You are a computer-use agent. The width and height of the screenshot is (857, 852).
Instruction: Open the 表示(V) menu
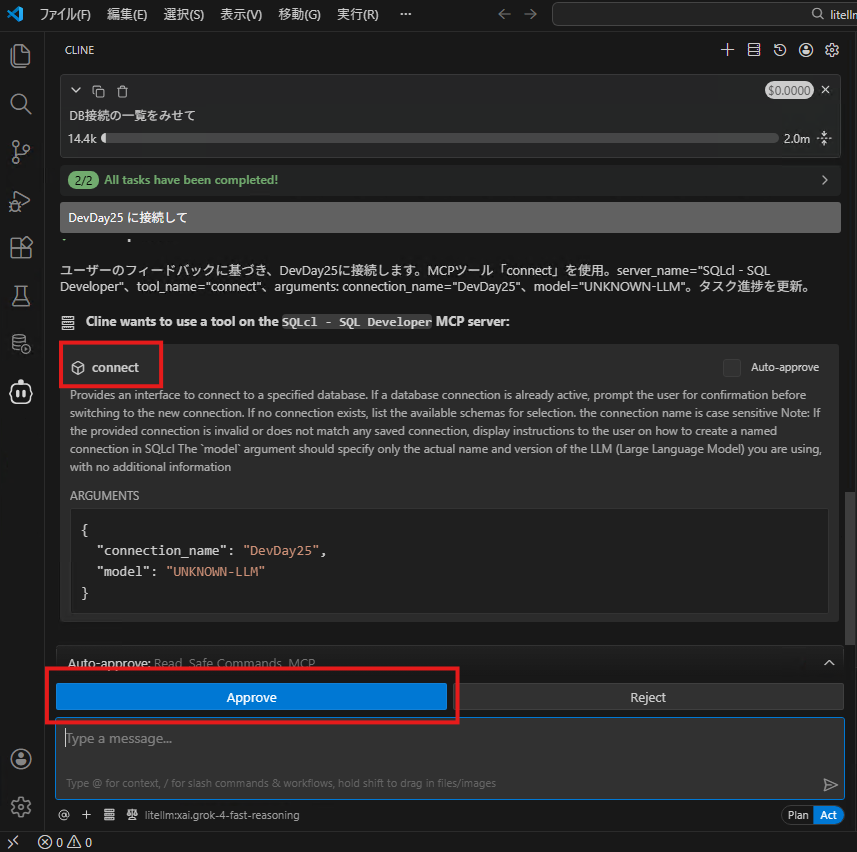(x=241, y=14)
